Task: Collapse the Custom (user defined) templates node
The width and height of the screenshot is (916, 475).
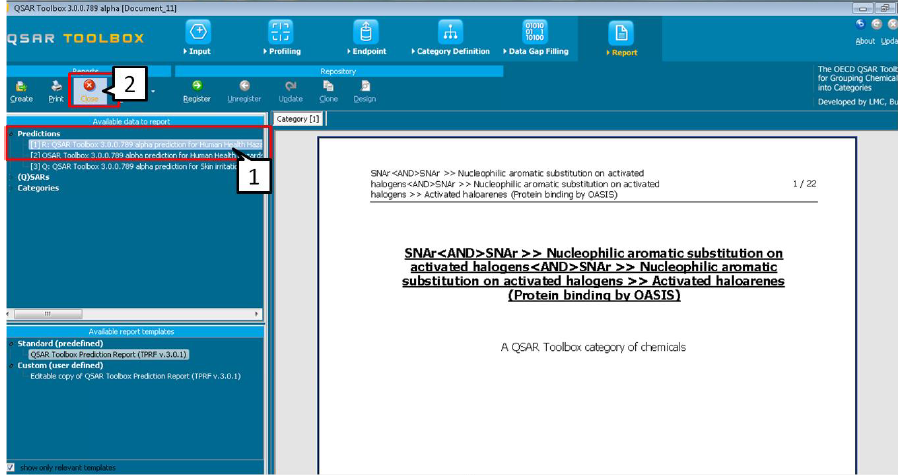Action: [x=11, y=365]
